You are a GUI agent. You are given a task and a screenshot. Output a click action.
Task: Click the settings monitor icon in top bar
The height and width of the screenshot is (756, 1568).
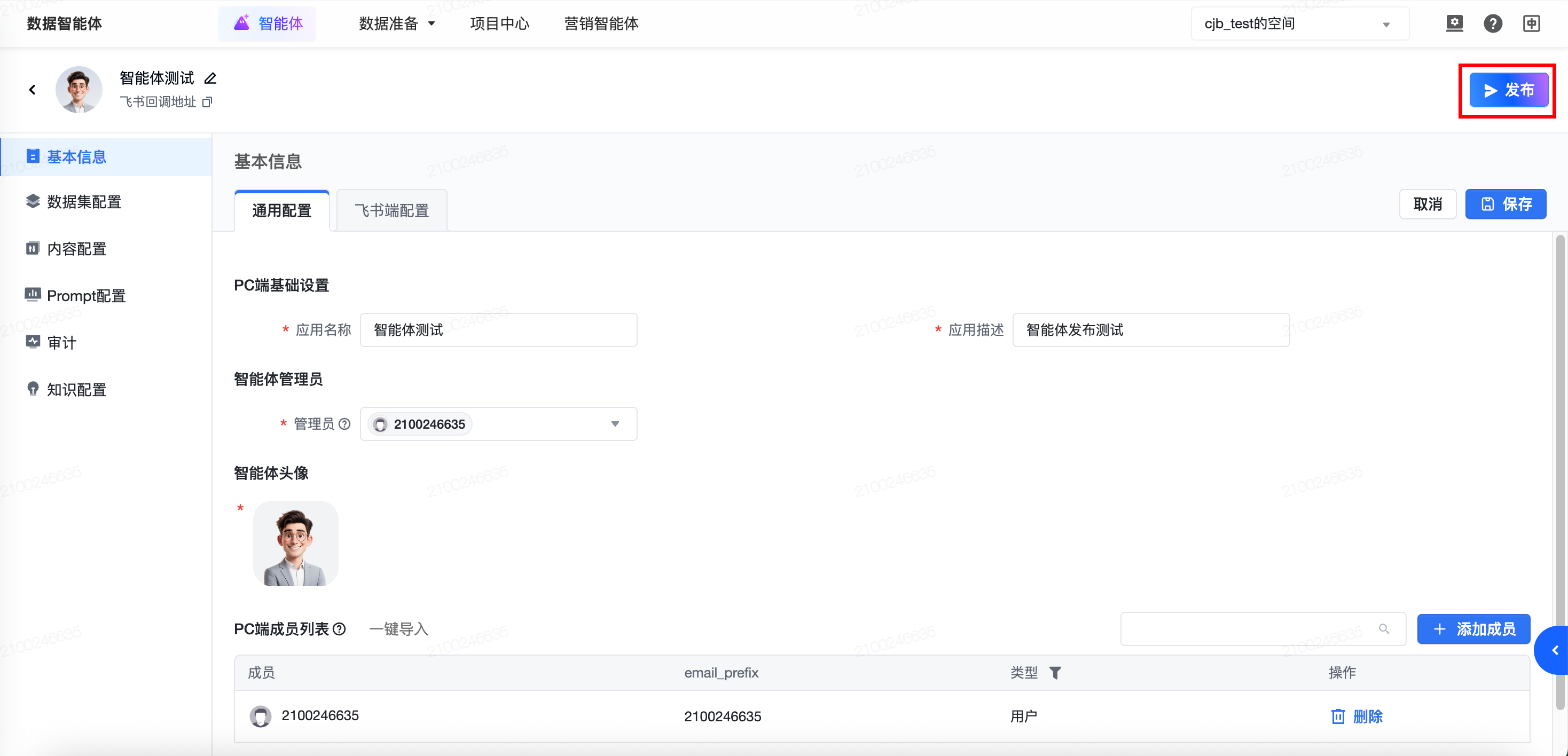pos(1454,23)
